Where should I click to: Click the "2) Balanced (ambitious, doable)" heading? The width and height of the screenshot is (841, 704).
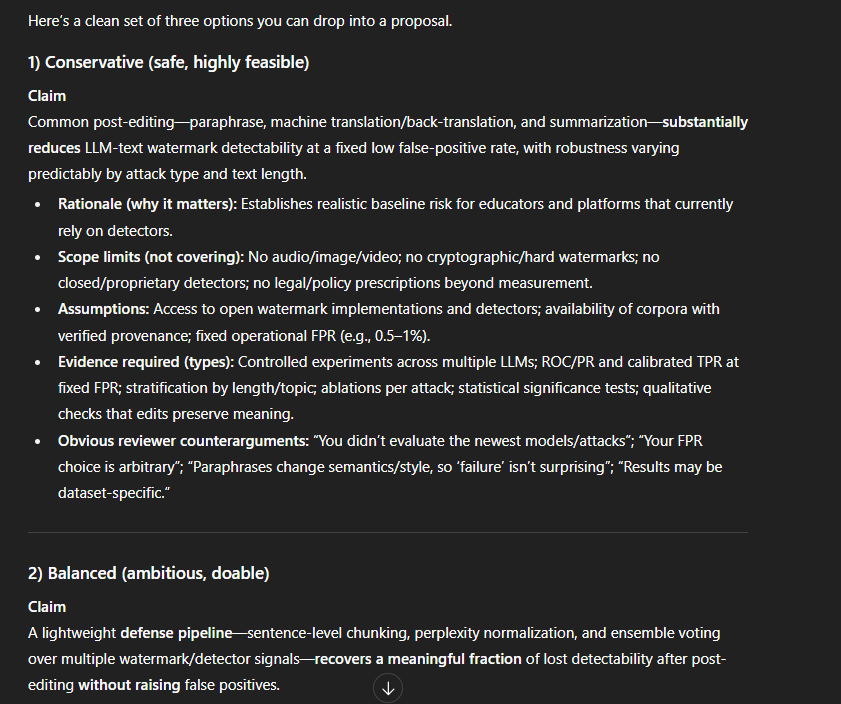pyautogui.click(x=148, y=573)
